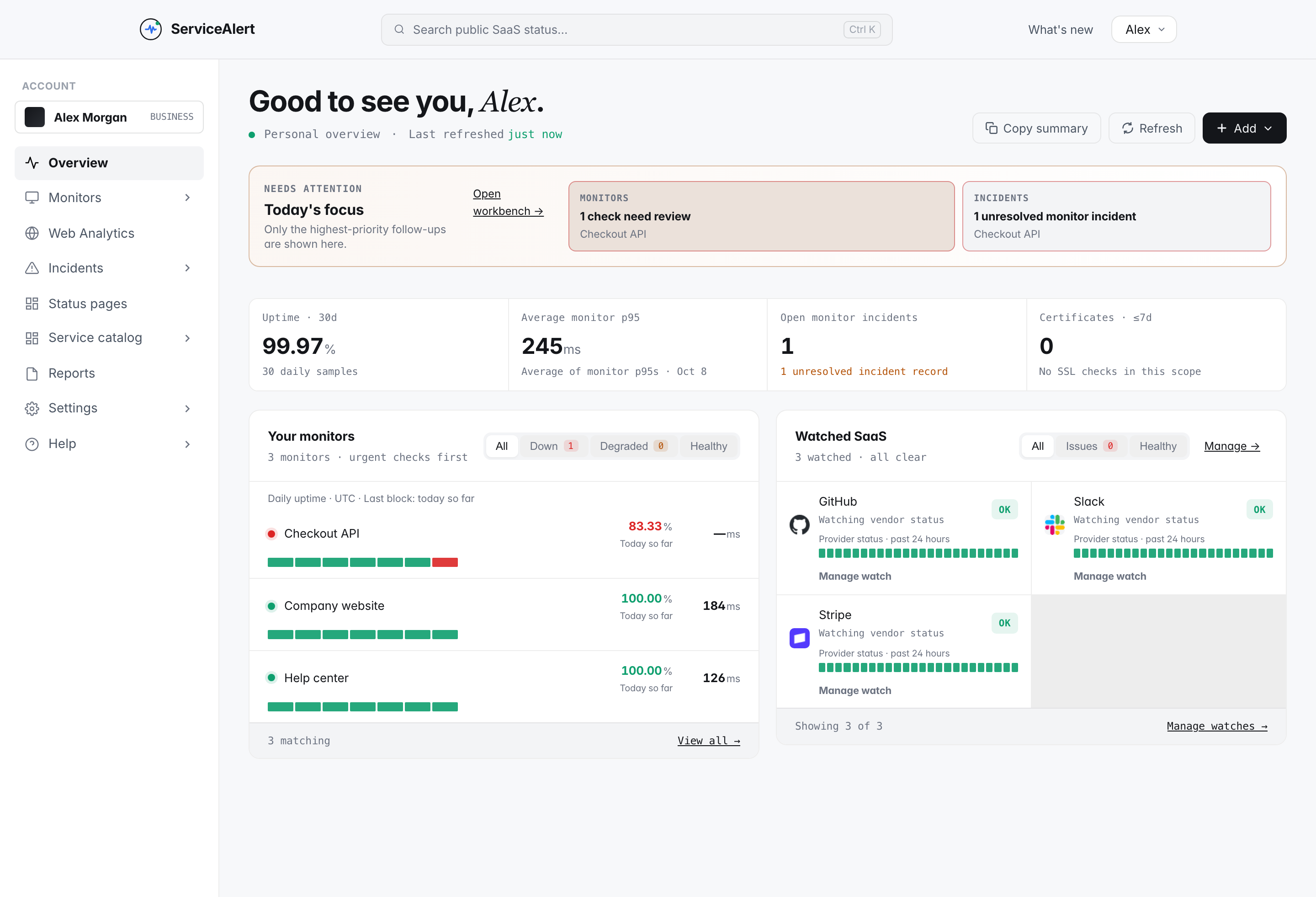The height and width of the screenshot is (897, 1316).
Task: Click the search public SaaS status field
Action: click(637, 29)
